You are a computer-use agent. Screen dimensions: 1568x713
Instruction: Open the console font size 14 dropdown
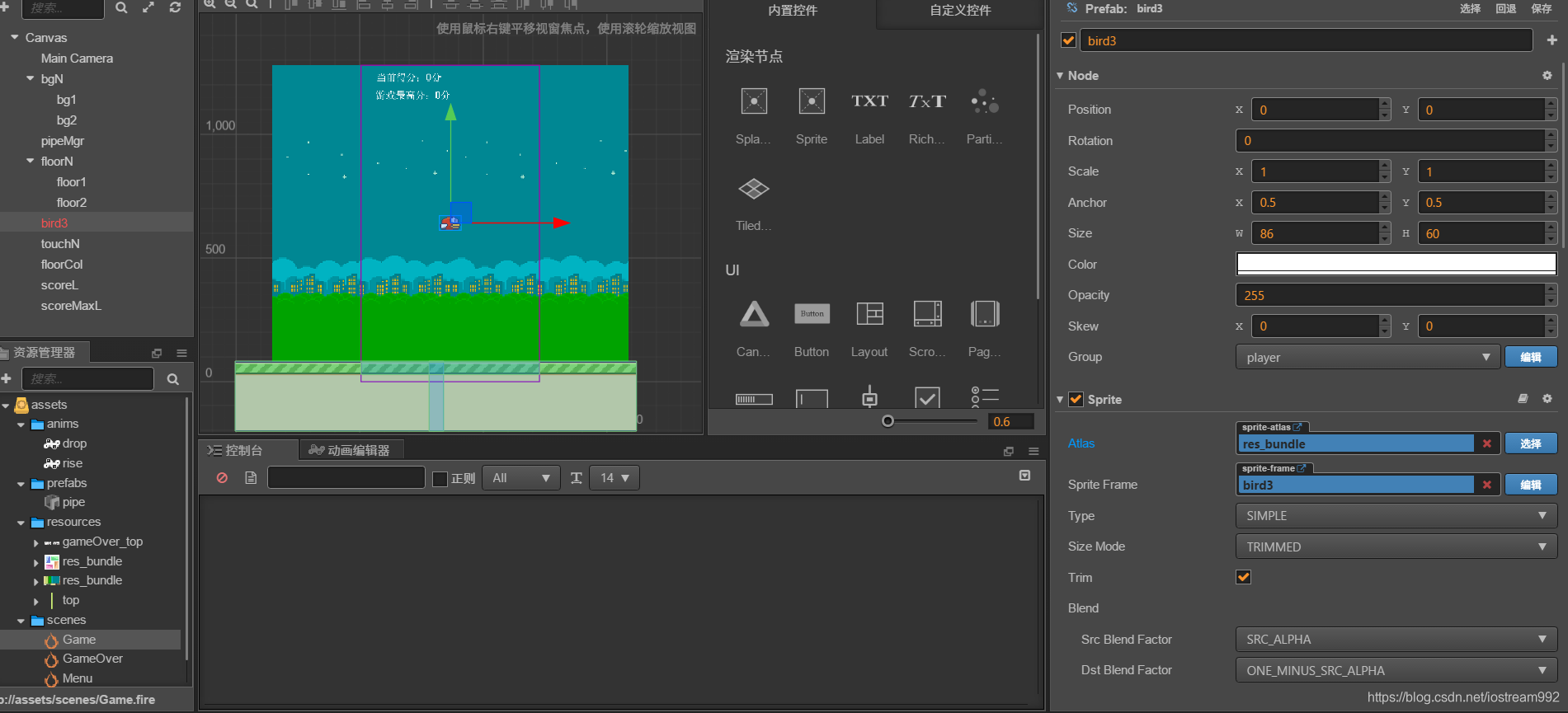[614, 478]
